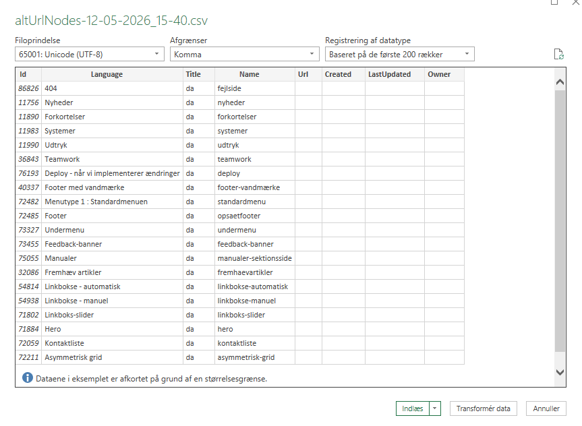Open the Afgrænser delimiter dropdown
Screen dimensions: 582x426
[x=245, y=54]
